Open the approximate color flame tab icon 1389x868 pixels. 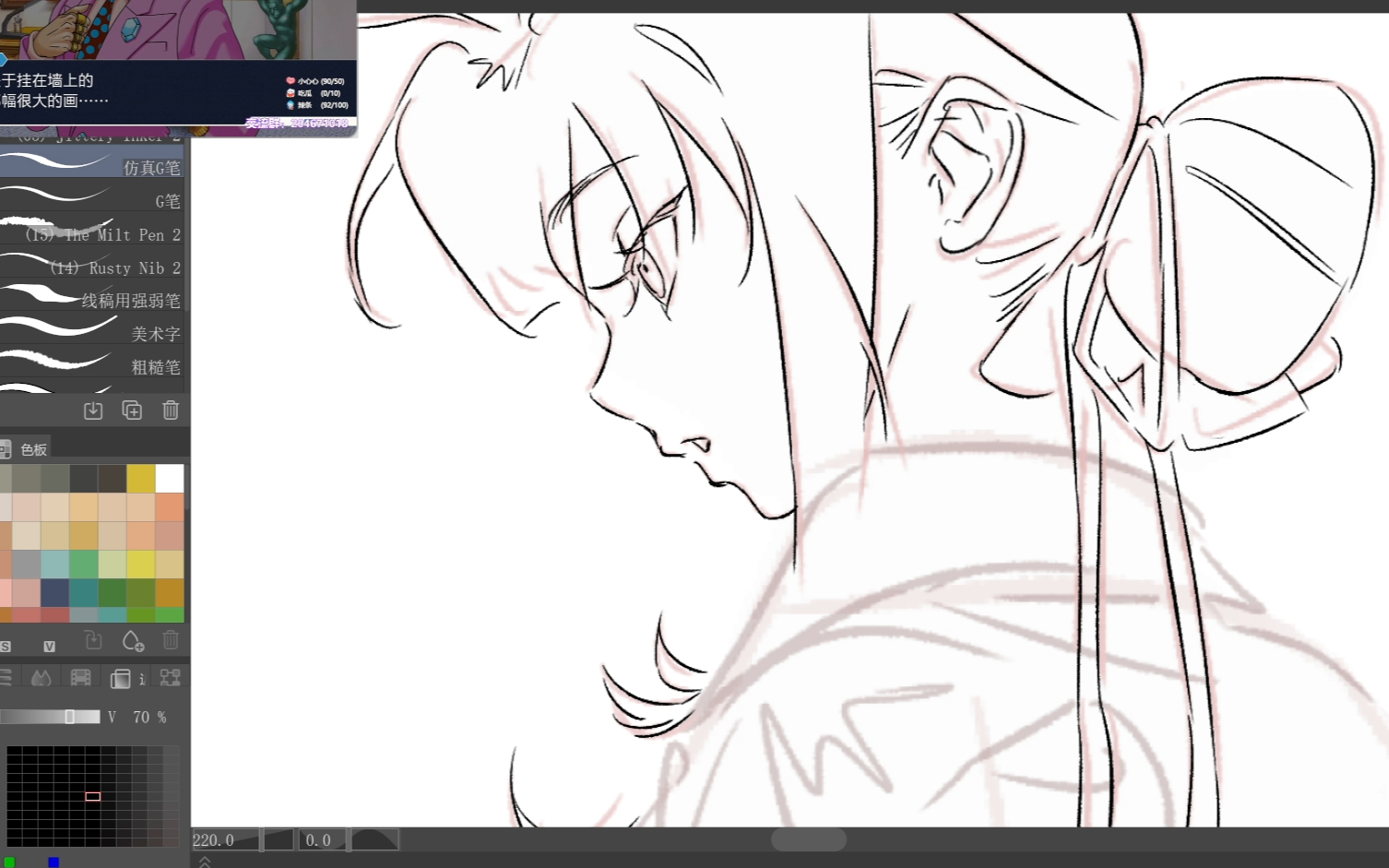tap(41, 678)
